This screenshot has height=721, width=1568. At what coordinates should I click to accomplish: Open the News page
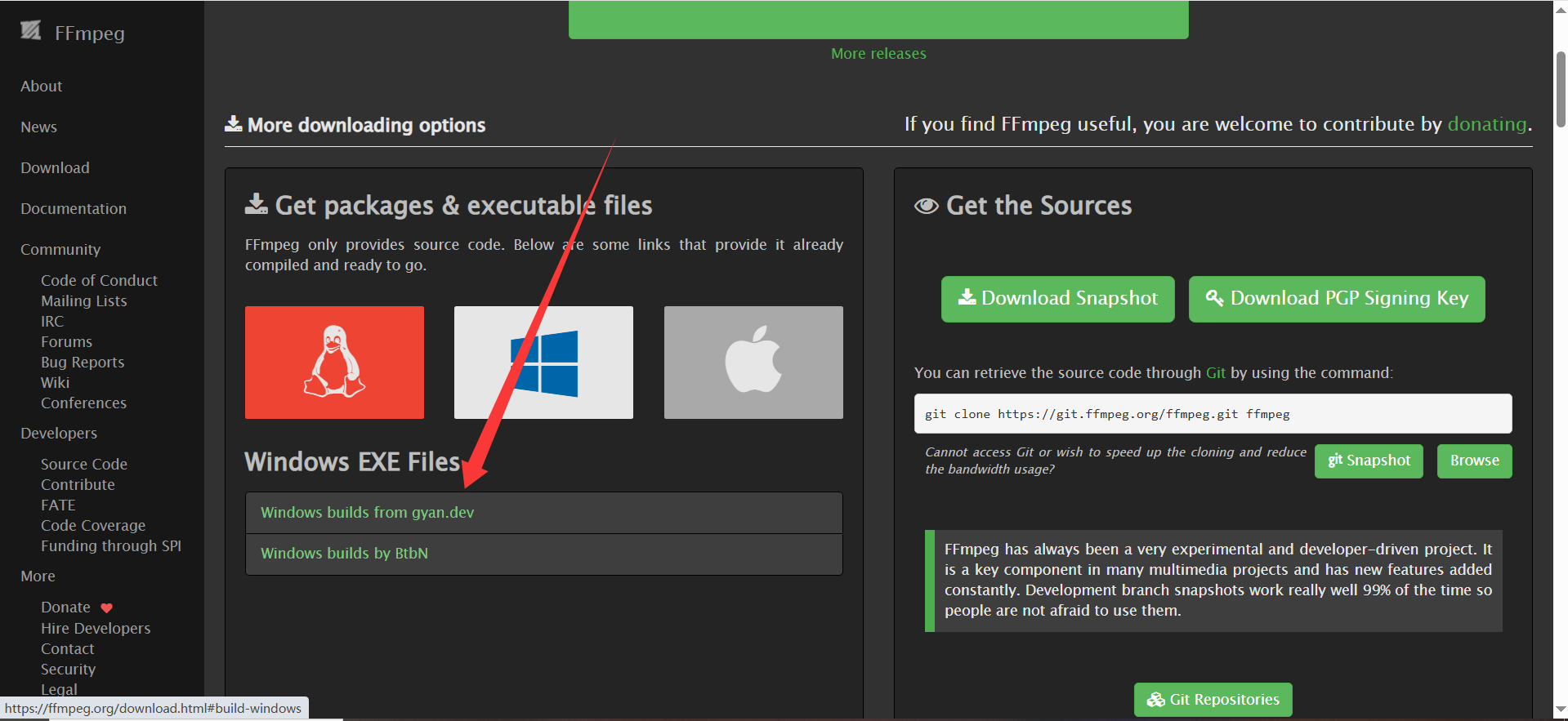point(38,127)
